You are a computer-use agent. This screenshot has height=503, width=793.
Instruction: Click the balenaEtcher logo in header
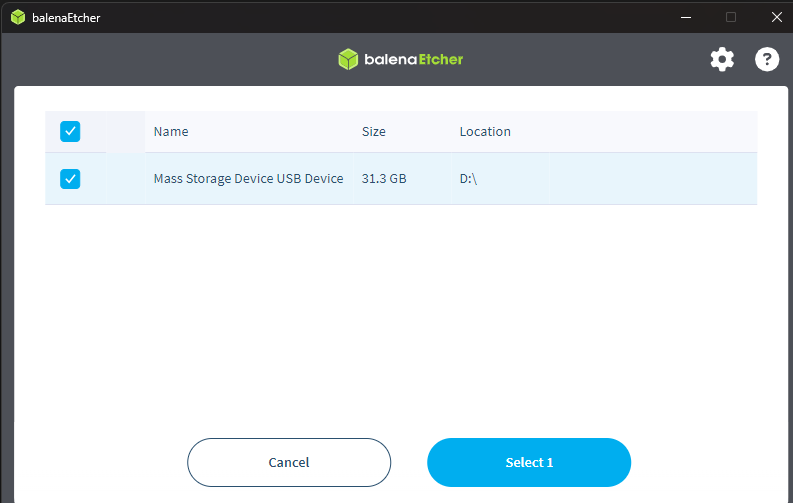(401, 59)
